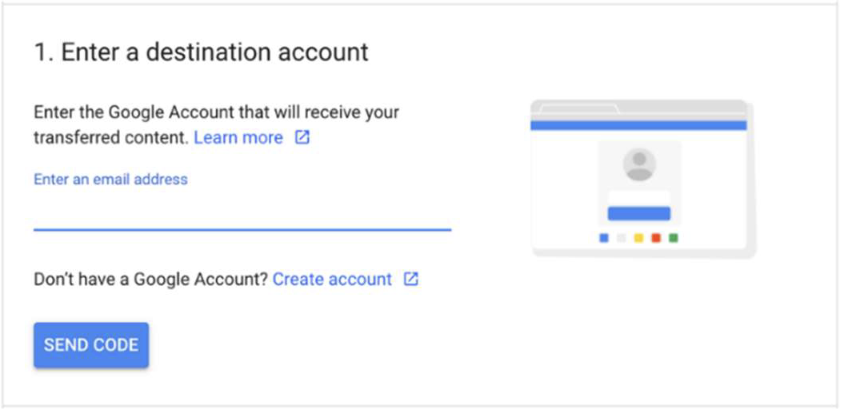Click the Learn more link
This screenshot has height=410, width=842.
tap(238, 138)
